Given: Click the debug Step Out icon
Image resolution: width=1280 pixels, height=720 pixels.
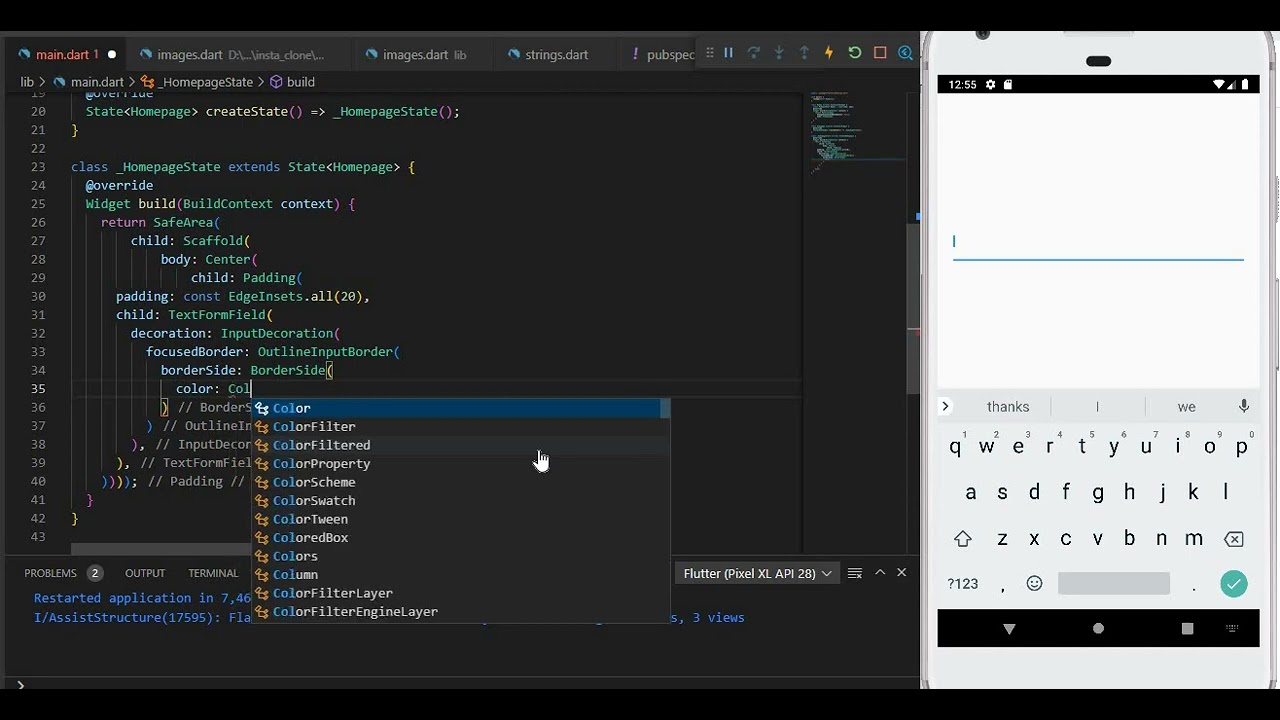Looking at the screenshot, I should click(804, 53).
